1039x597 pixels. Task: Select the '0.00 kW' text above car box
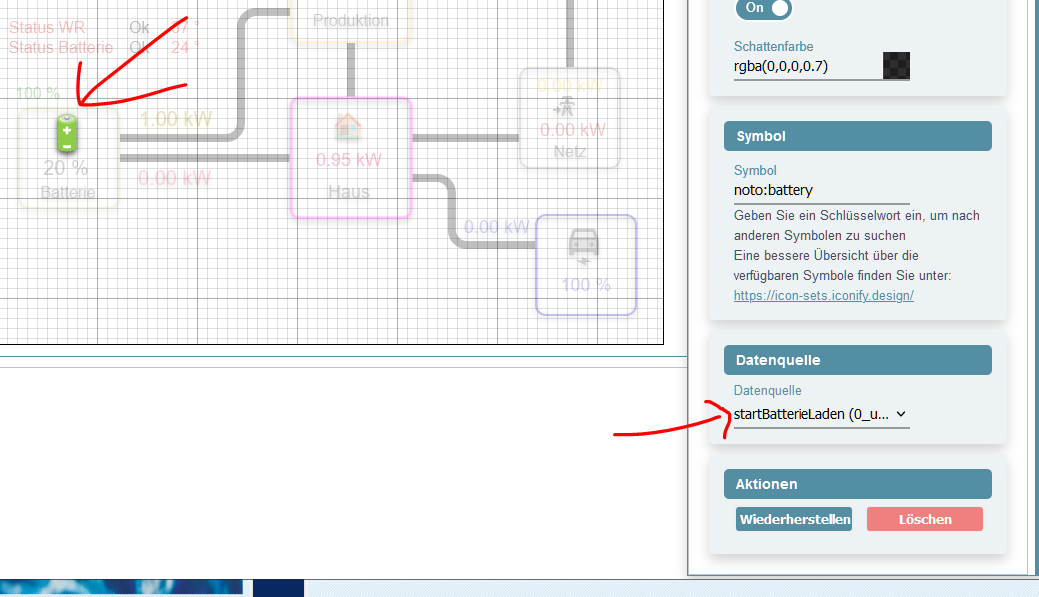(496, 227)
